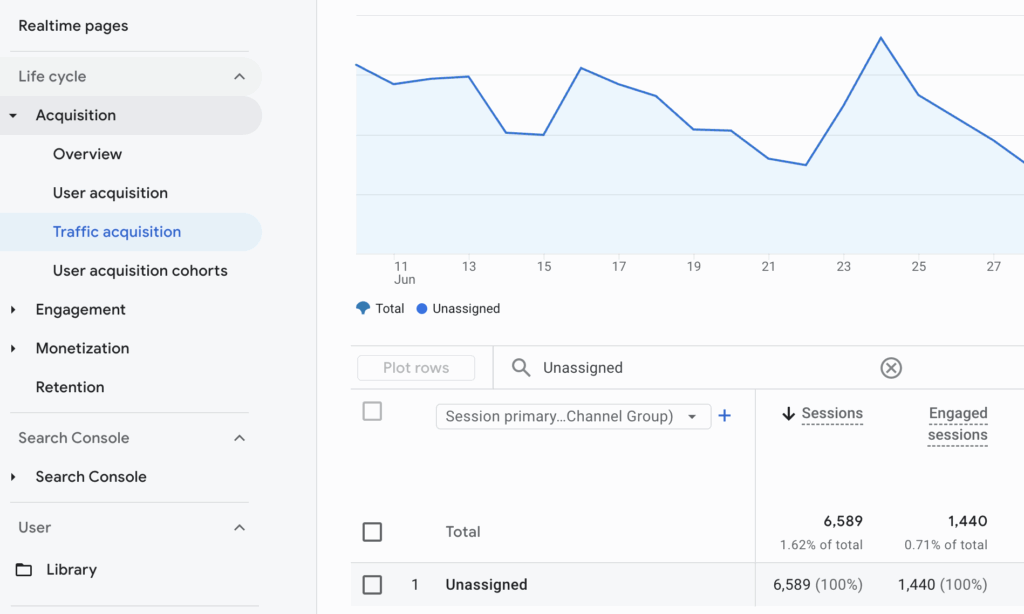Click the search magnifier icon
This screenshot has height=614, width=1024.
520,368
